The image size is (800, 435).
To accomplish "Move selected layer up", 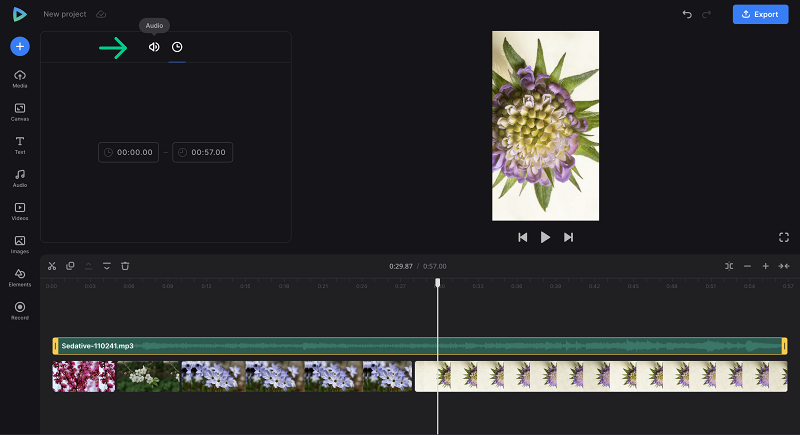I will coord(88,266).
